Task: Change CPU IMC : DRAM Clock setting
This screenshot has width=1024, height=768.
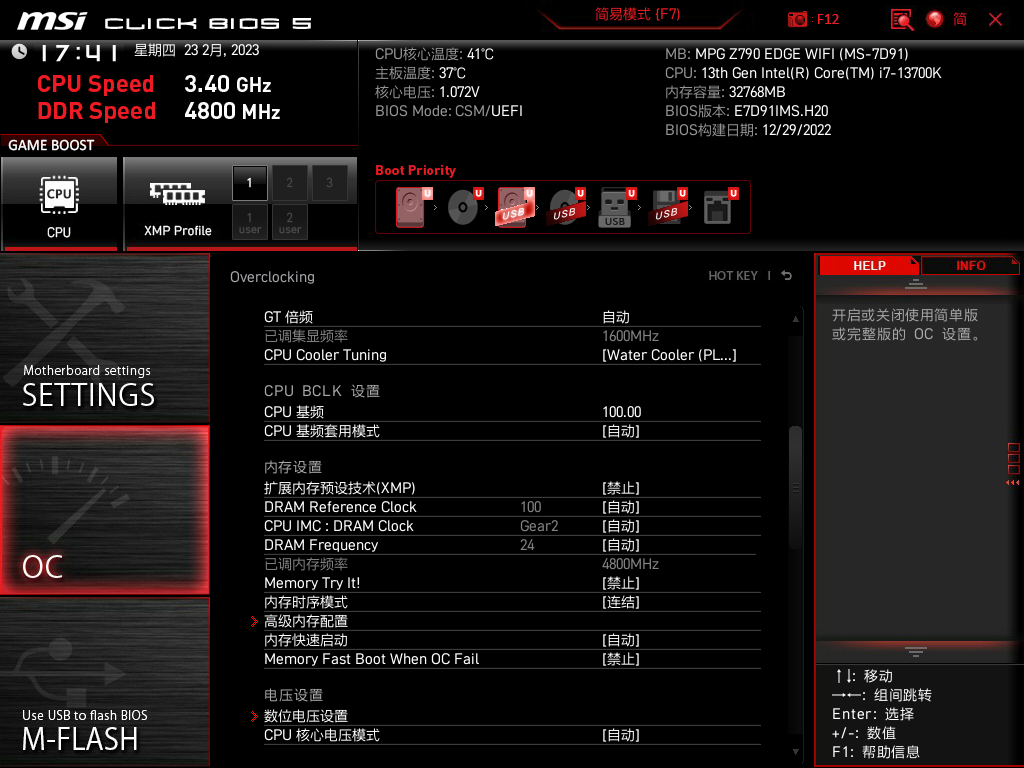Action: click(512, 526)
